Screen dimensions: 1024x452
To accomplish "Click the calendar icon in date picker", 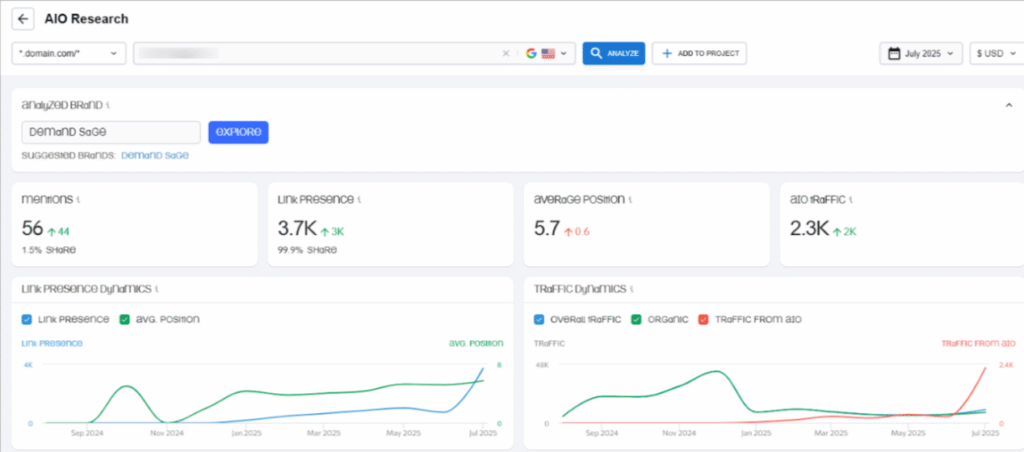I will (x=894, y=54).
